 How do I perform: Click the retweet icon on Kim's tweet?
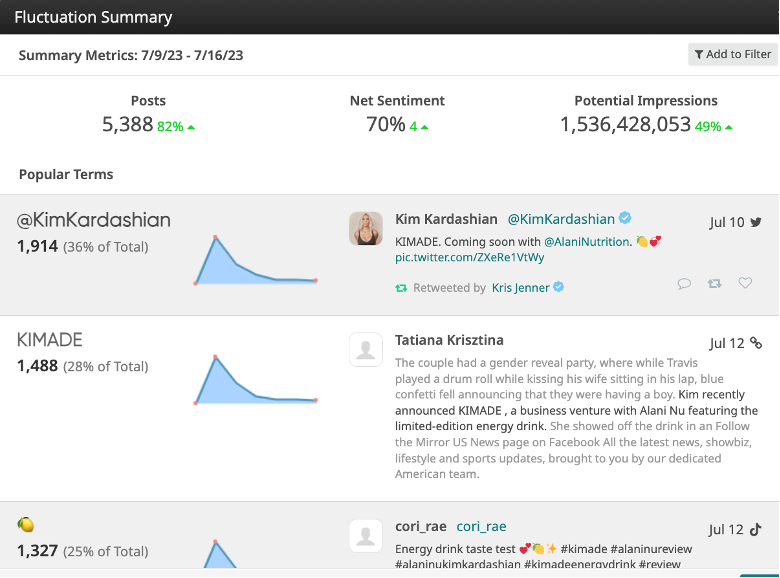pos(715,284)
